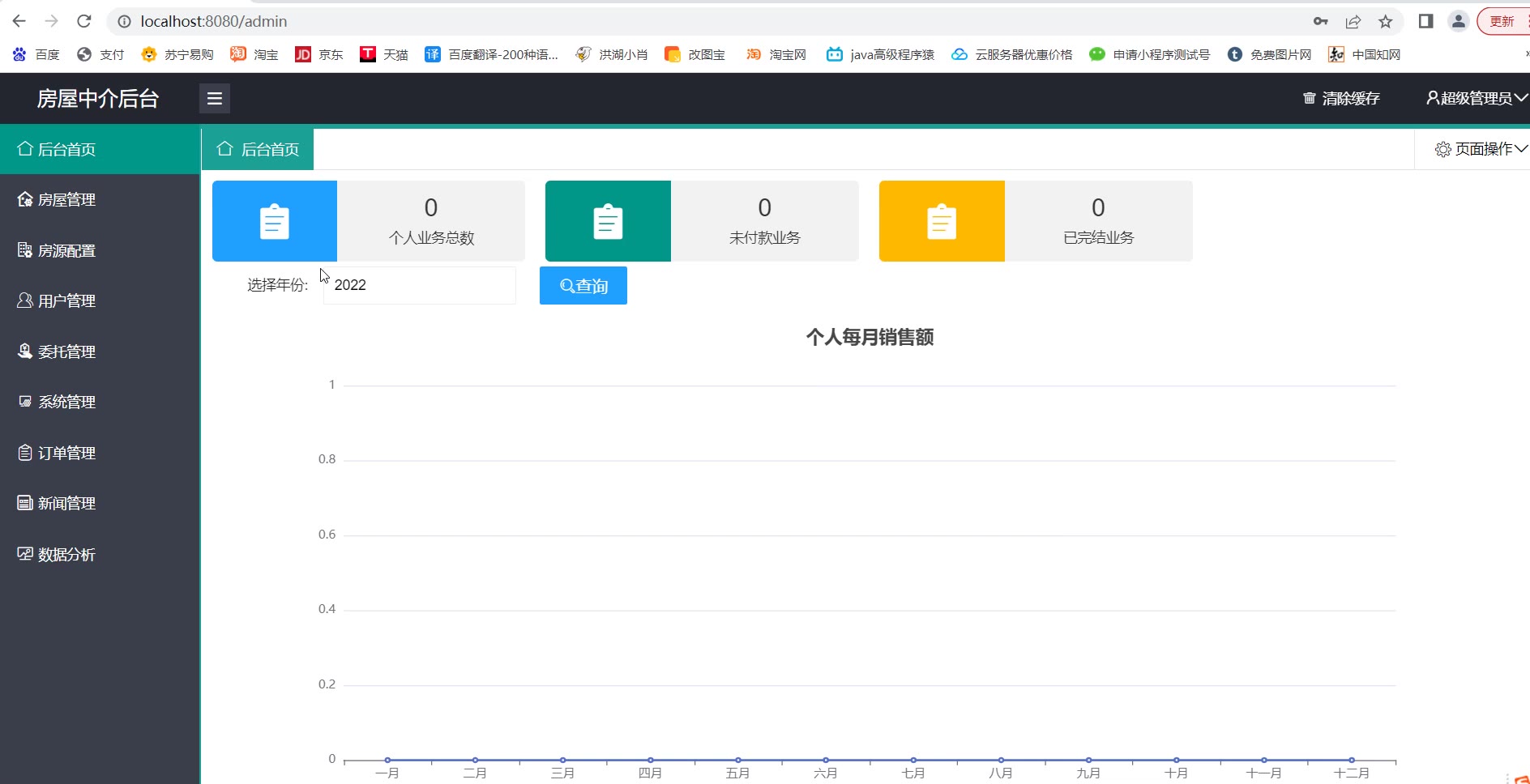Select 后台首页 in the sidebar
The image size is (1530, 784).
point(100,149)
